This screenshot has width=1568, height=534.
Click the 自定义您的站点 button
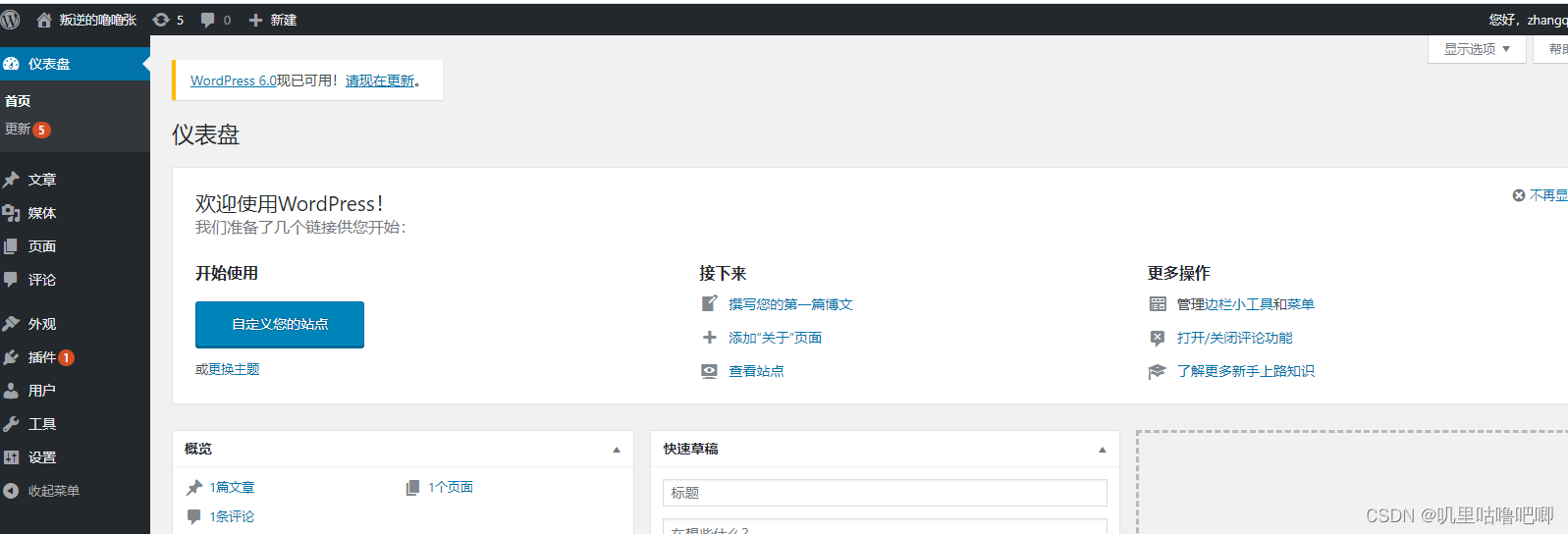(x=280, y=325)
